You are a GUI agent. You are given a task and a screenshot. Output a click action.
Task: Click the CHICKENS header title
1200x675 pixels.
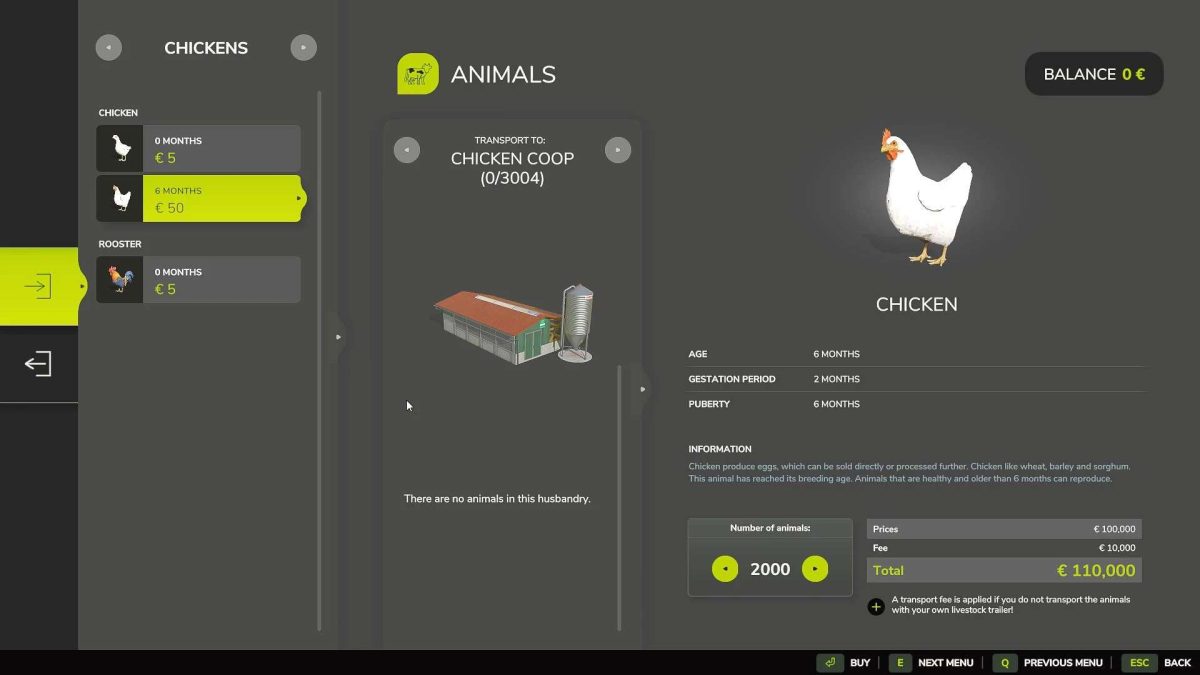pyautogui.click(x=206, y=47)
